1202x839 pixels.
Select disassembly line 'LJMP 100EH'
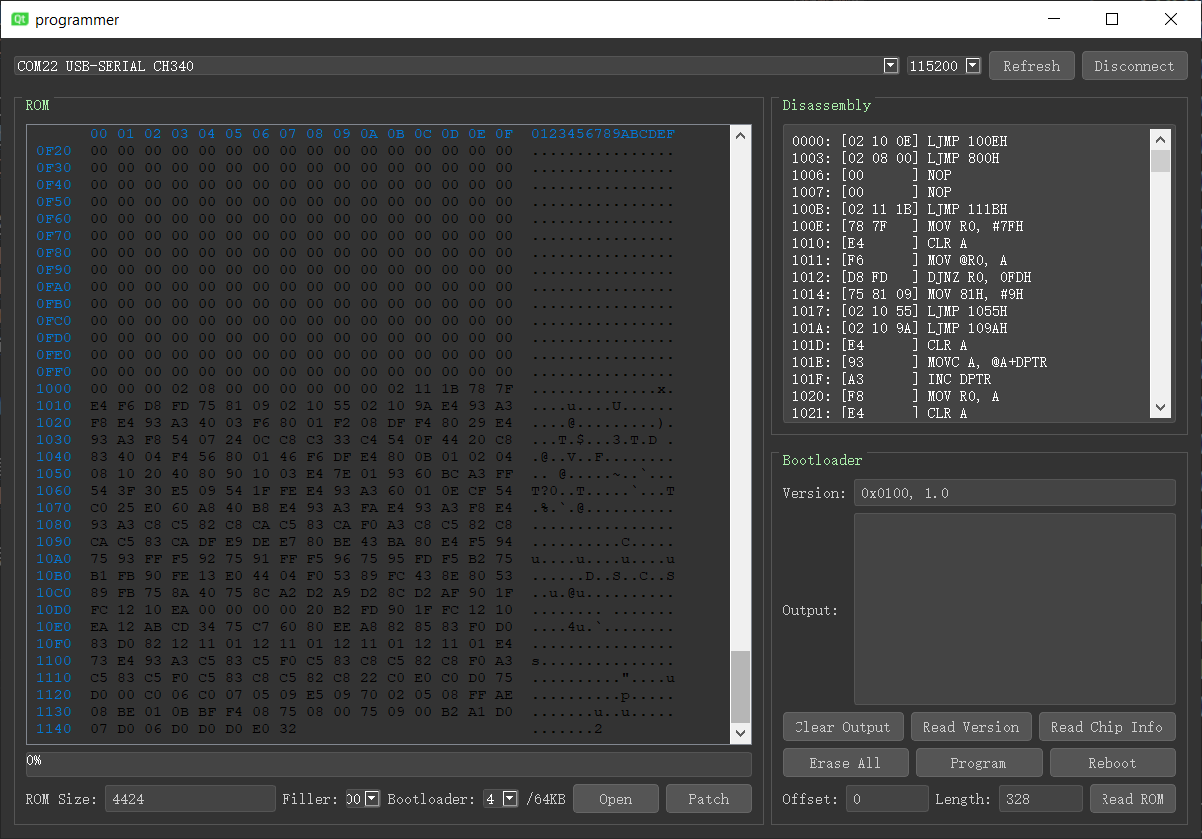[899, 141]
